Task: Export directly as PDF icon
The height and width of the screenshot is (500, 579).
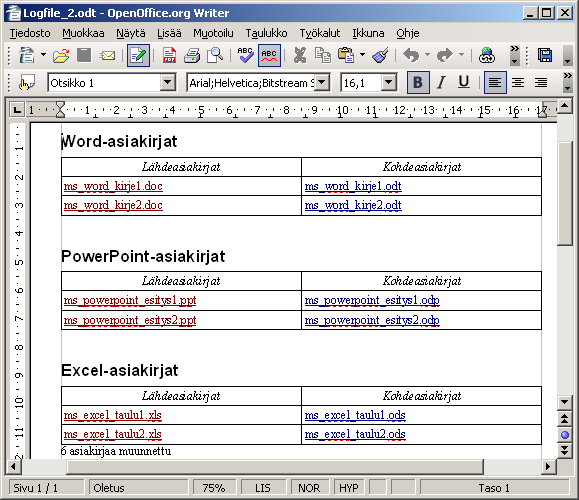Action: (169, 55)
